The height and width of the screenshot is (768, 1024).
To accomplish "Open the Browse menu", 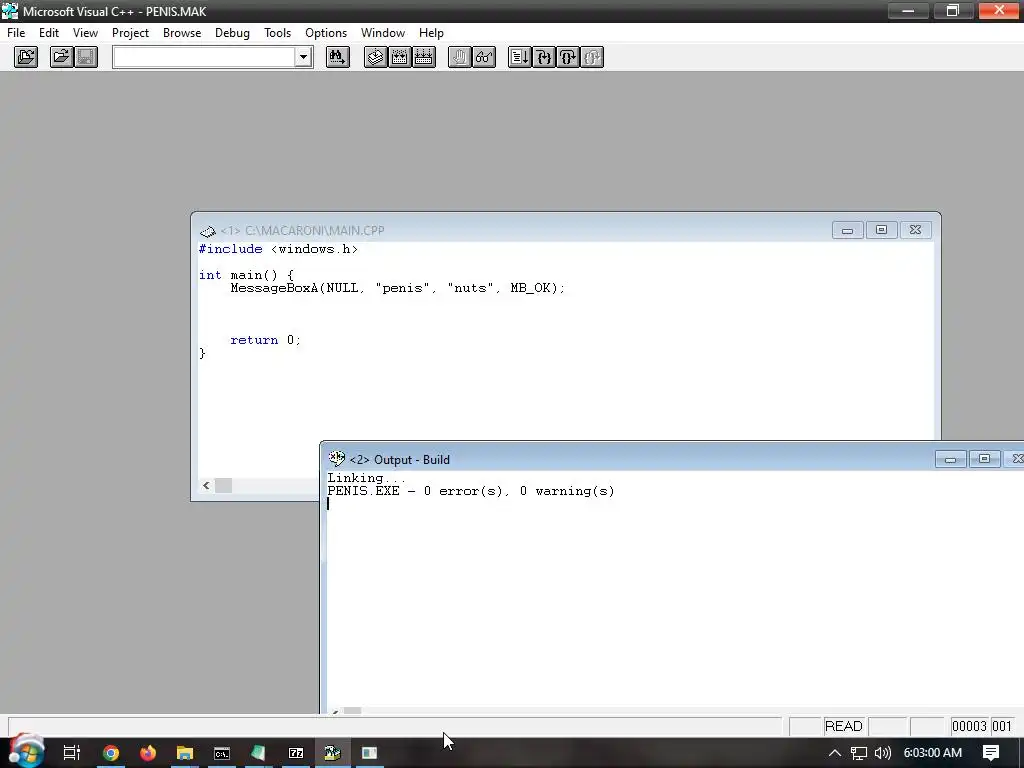I will 182,33.
